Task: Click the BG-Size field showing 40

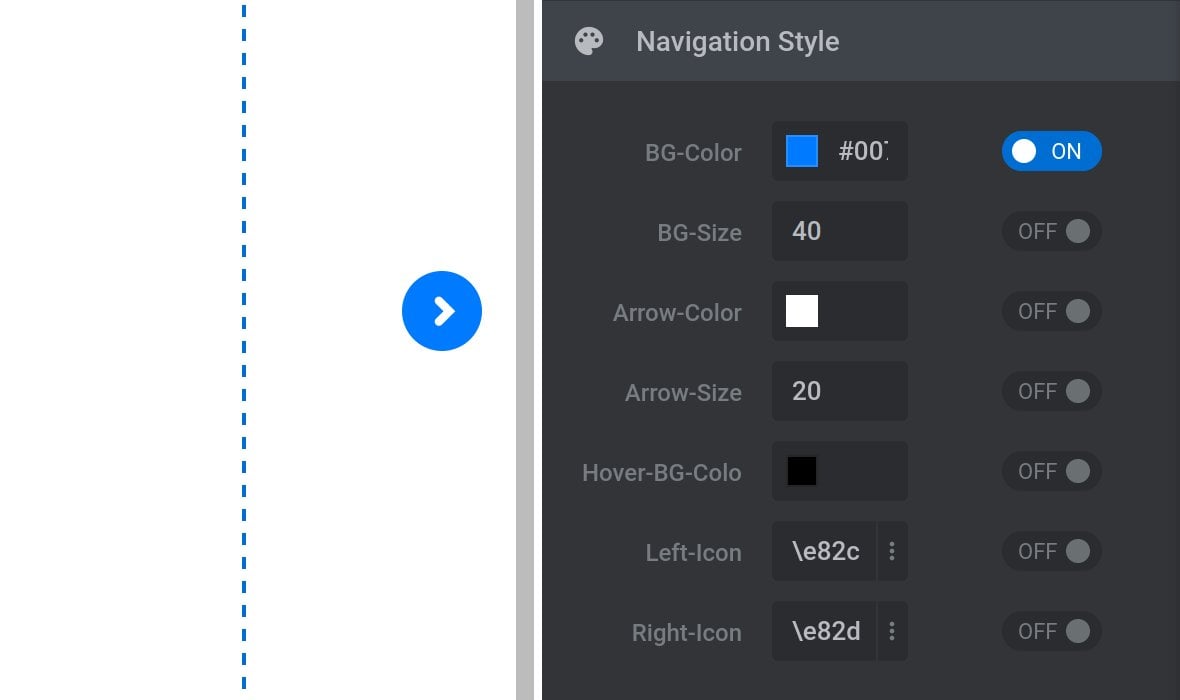Action: [x=839, y=231]
